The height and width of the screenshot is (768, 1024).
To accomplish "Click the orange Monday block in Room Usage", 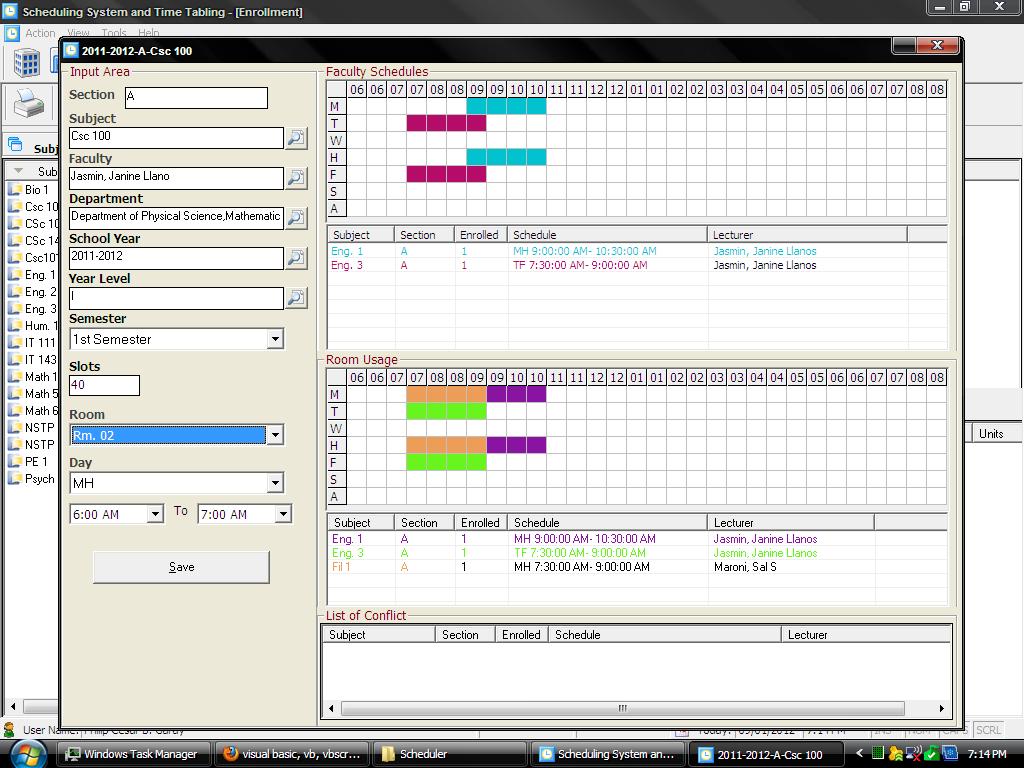I will 446,394.
